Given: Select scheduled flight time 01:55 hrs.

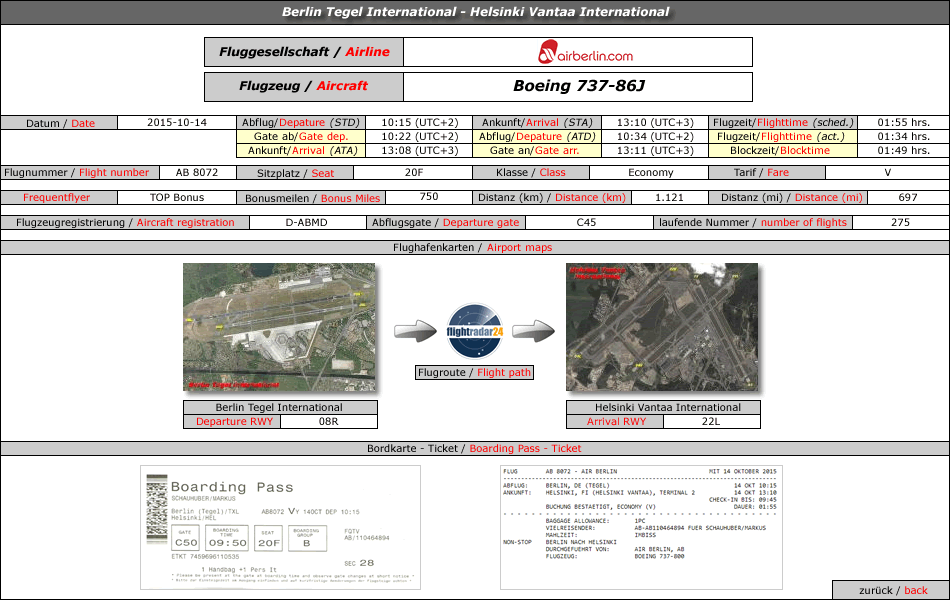Looking at the screenshot, I should 904,122.
